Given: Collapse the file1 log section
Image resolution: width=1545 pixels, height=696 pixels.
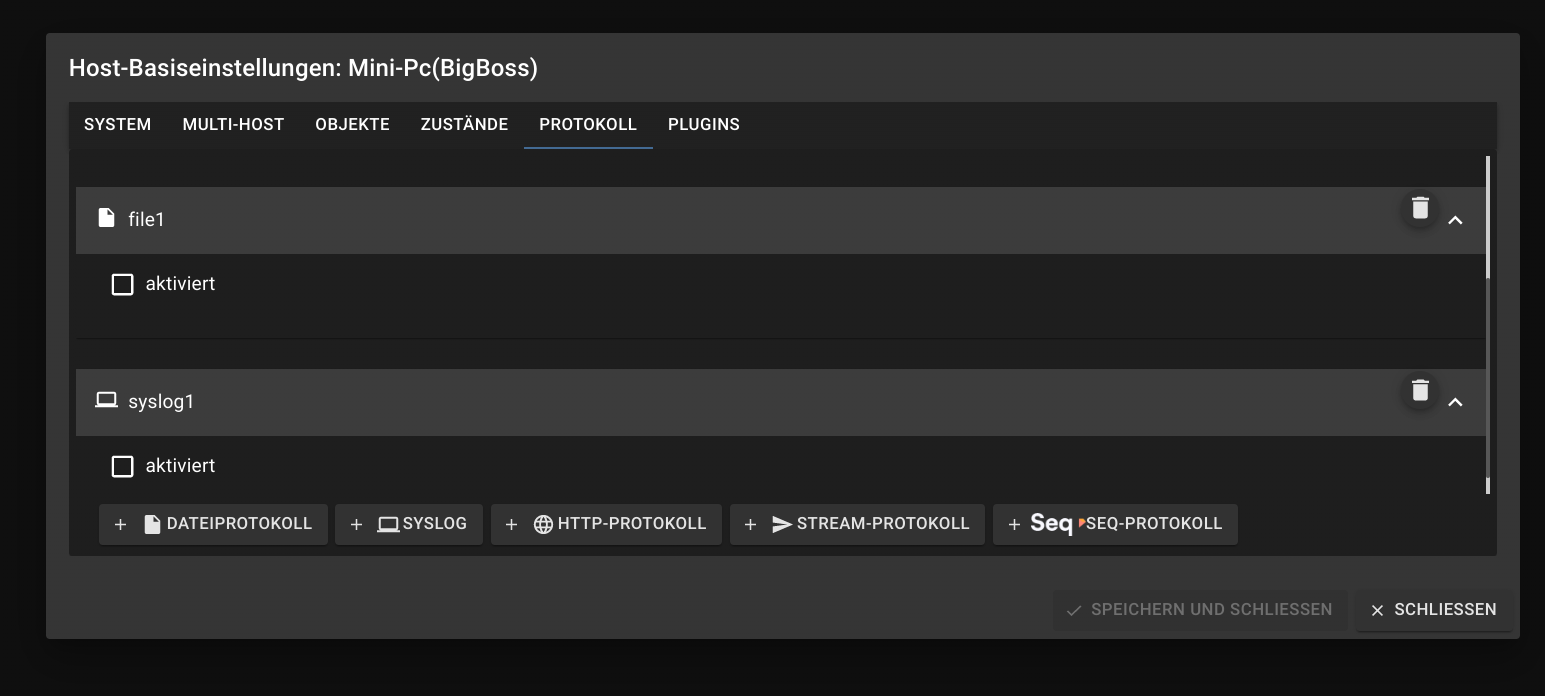Looking at the screenshot, I should (1456, 220).
